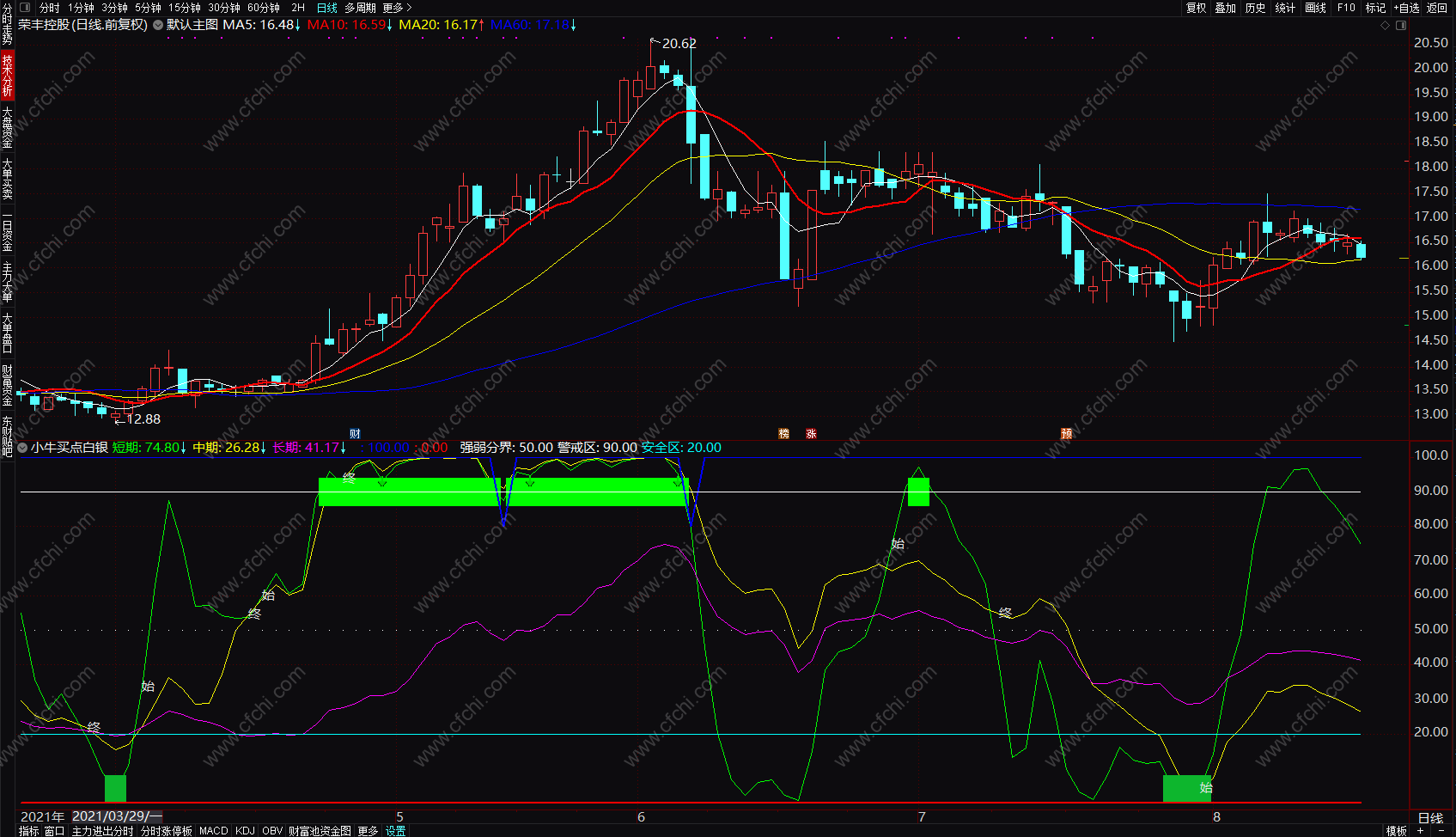Add stock via +自选 button
Image resolution: width=1456 pixels, height=837 pixels.
pos(1406,8)
